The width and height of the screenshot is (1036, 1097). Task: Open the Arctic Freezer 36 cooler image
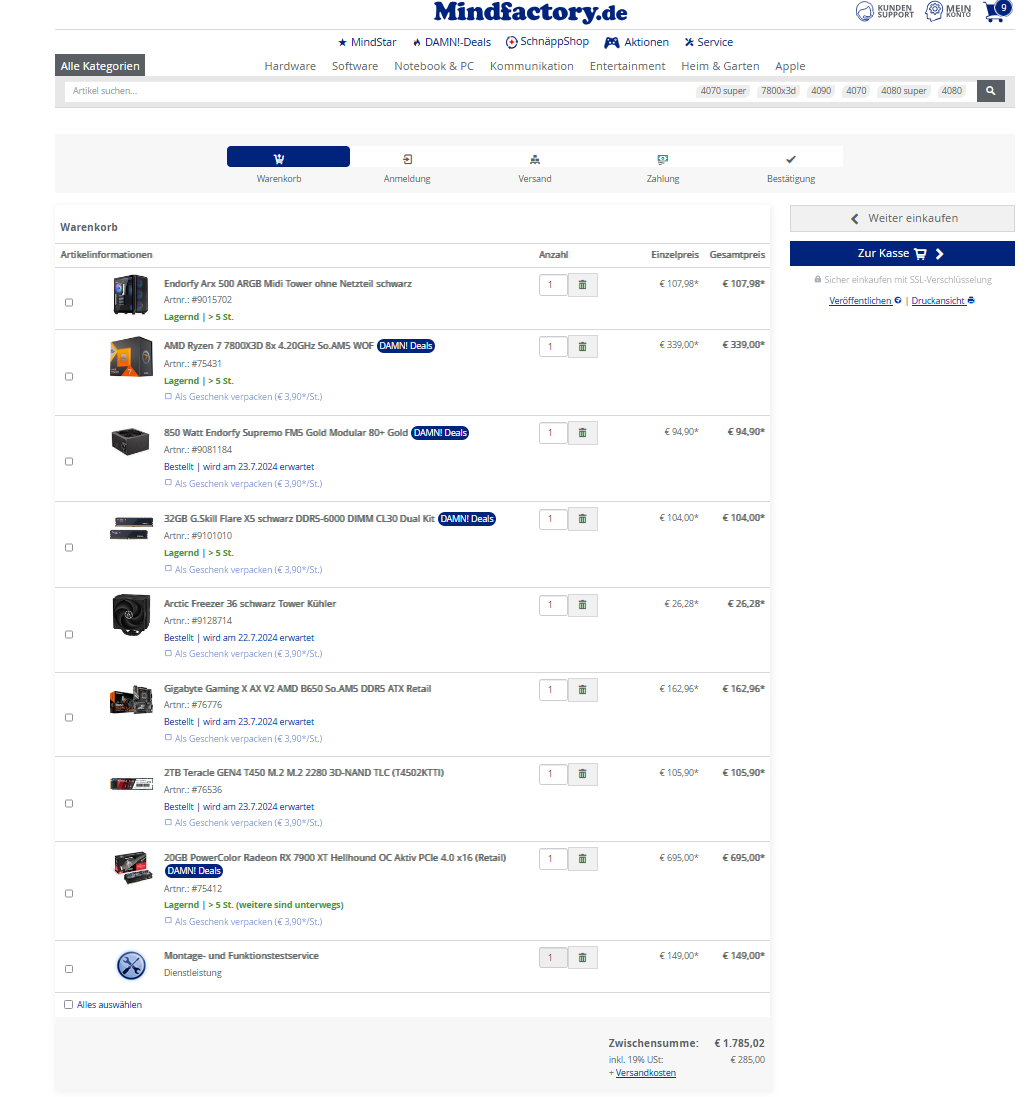132,615
